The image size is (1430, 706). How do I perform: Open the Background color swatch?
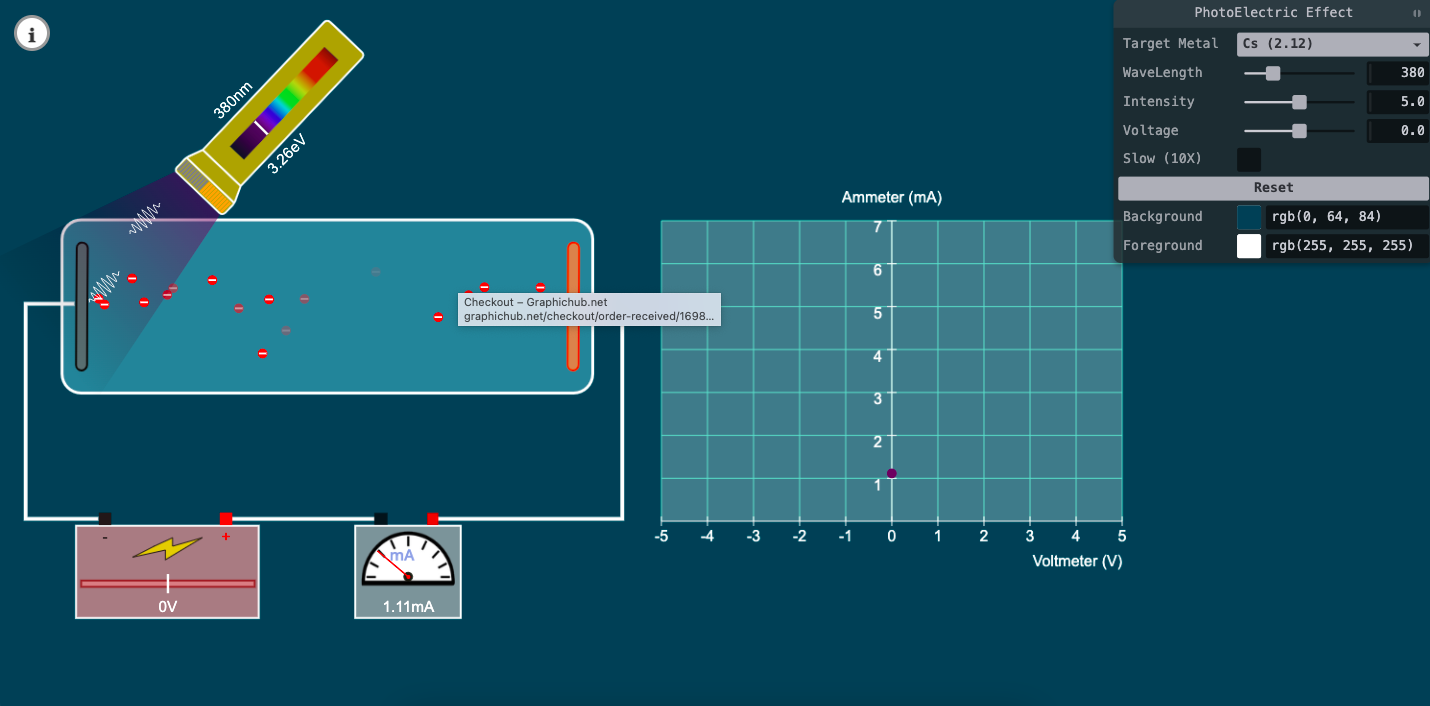1249,217
